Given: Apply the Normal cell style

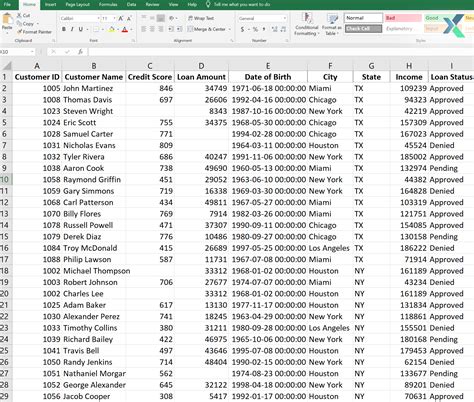Looking at the screenshot, I should [x=363, y=18].
